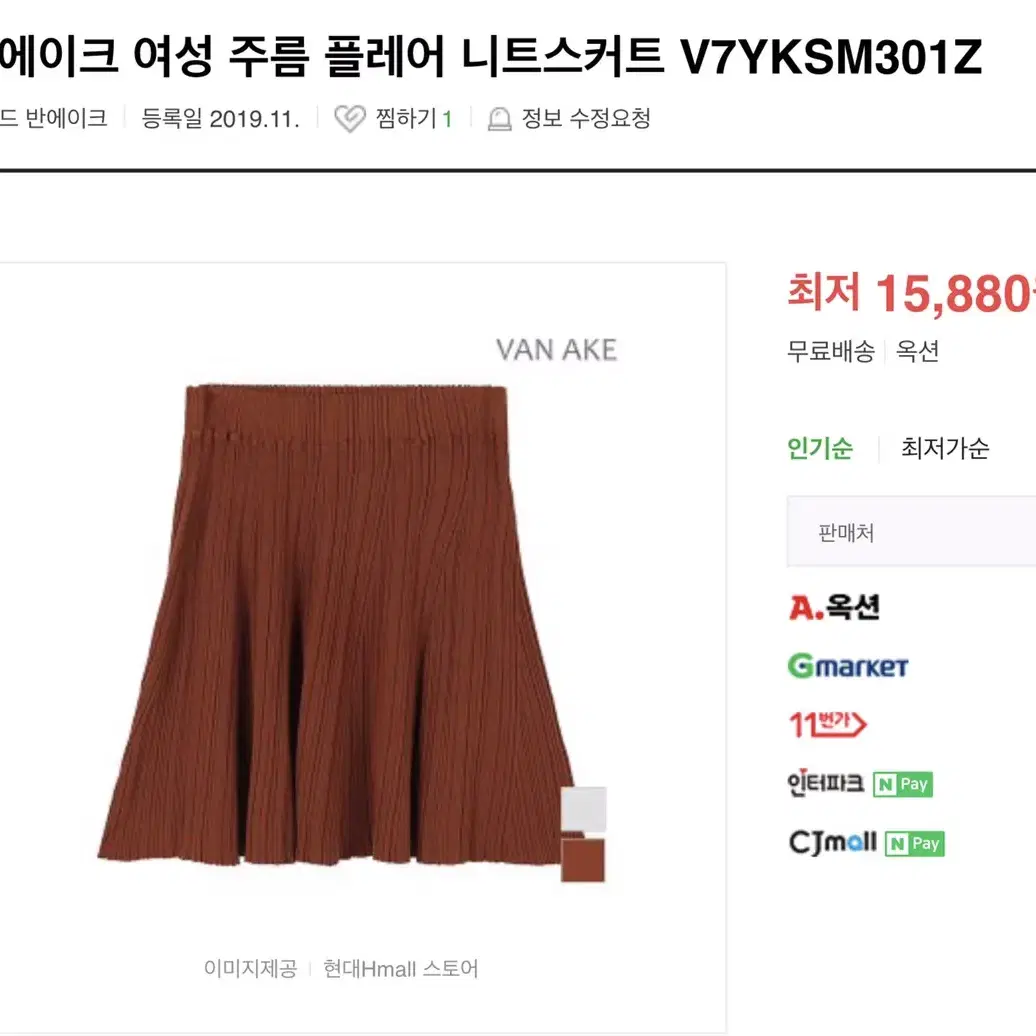The image size is (1036, 1036).
Task: Click the heart wishlist icon
Action: [x=350, y=119]
